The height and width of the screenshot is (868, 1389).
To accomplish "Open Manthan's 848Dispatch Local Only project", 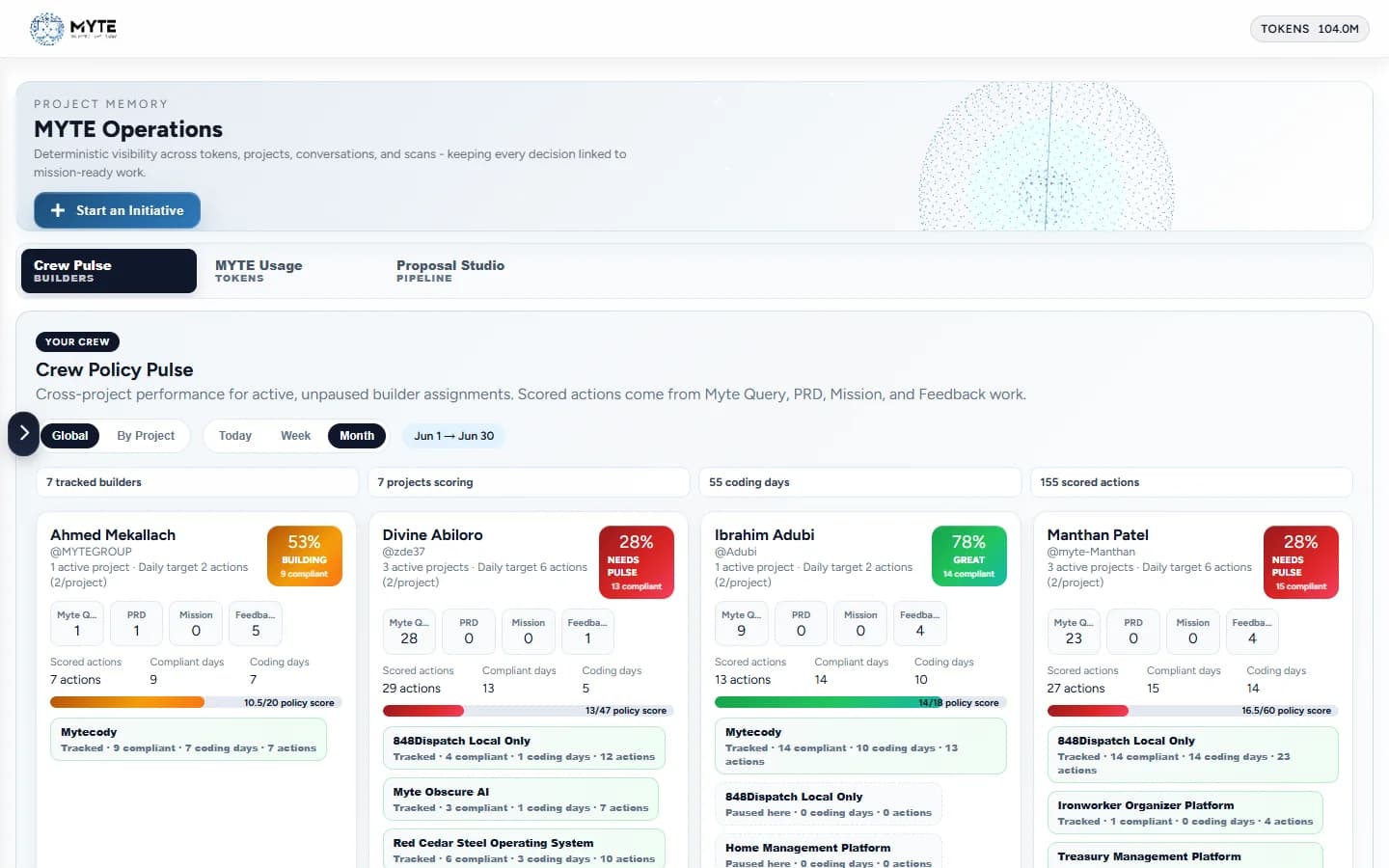I will [x=1192, y=755].
